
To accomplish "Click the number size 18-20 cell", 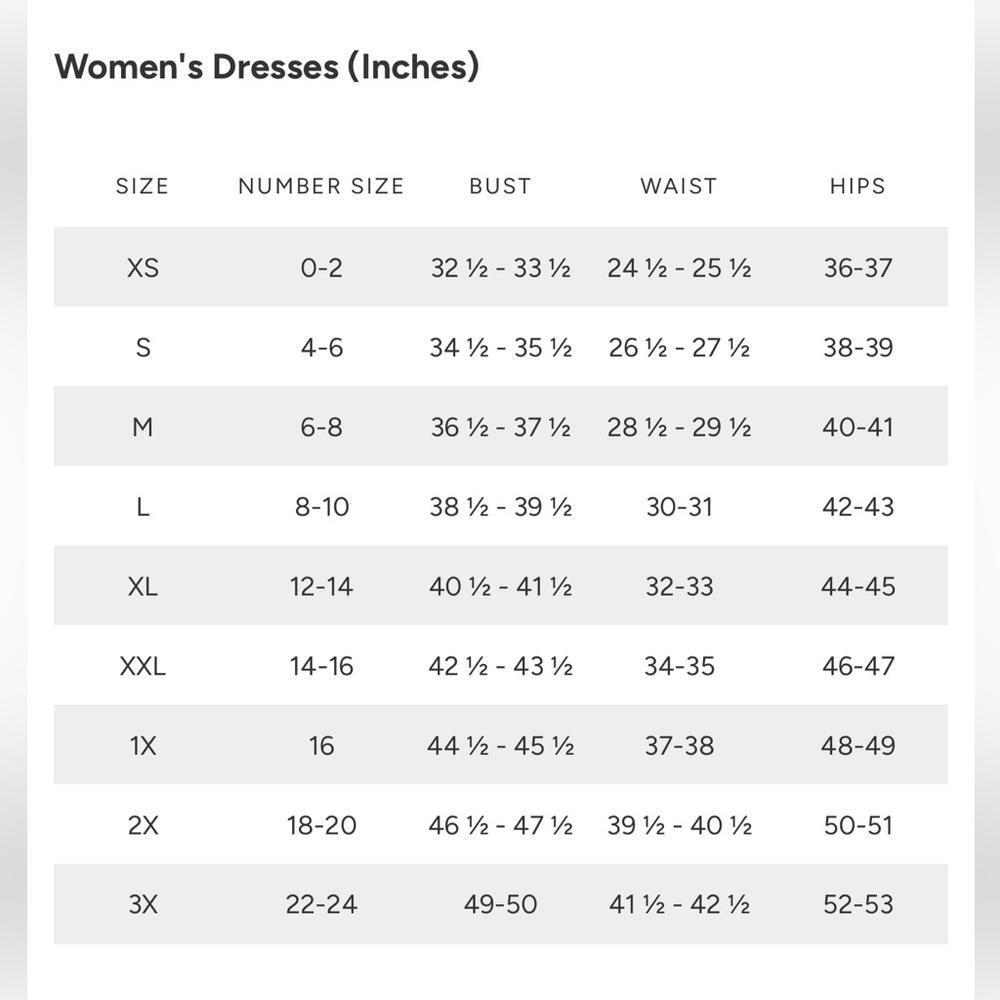I will [321, 825].
